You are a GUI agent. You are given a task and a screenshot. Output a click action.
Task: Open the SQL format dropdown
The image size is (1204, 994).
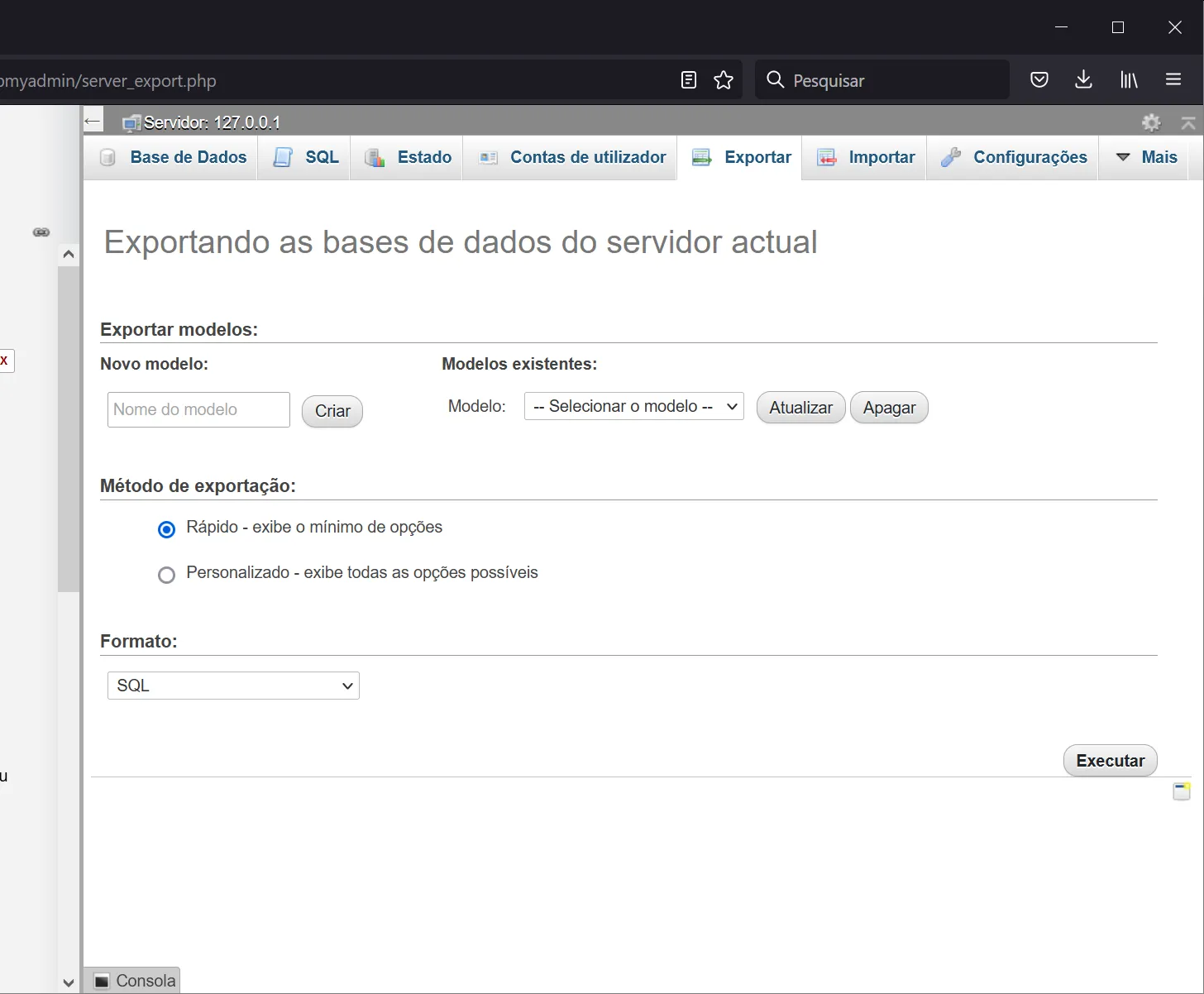(233, 686)
